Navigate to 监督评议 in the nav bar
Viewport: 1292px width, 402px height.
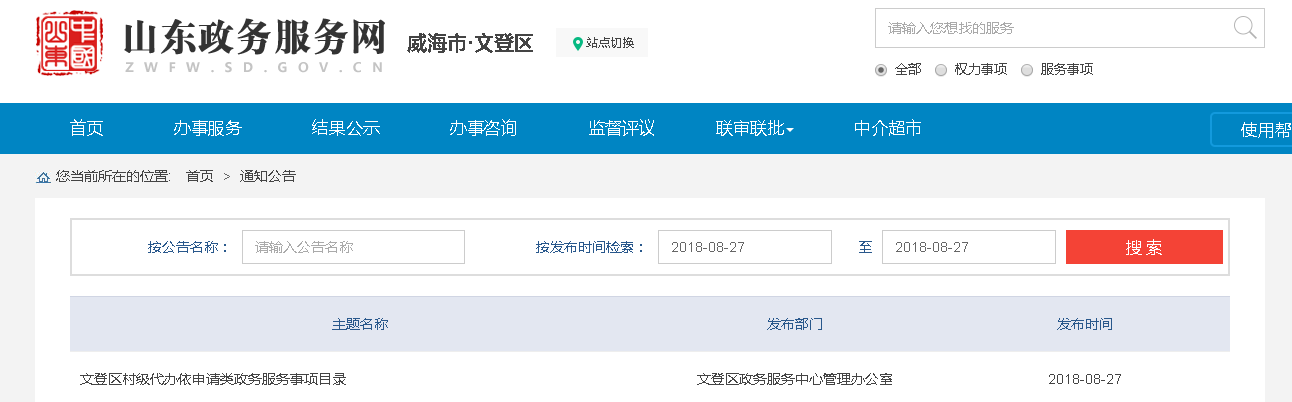[621, 129]
